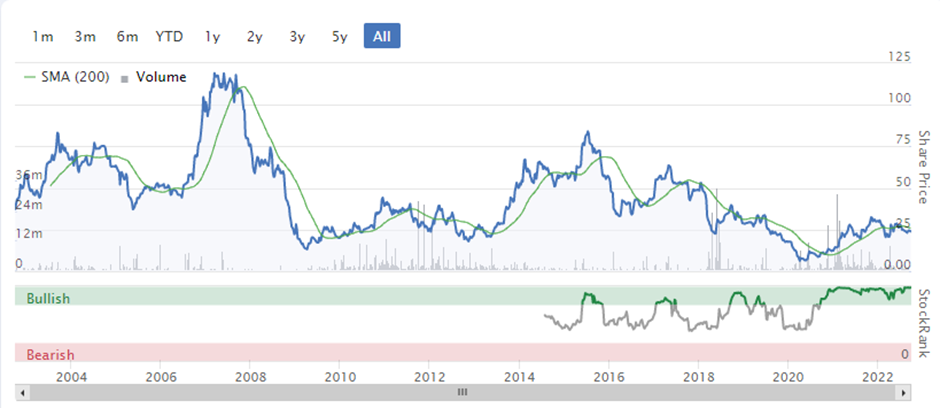Select the 5y time range
940x408 pixels.
[339, 37]
